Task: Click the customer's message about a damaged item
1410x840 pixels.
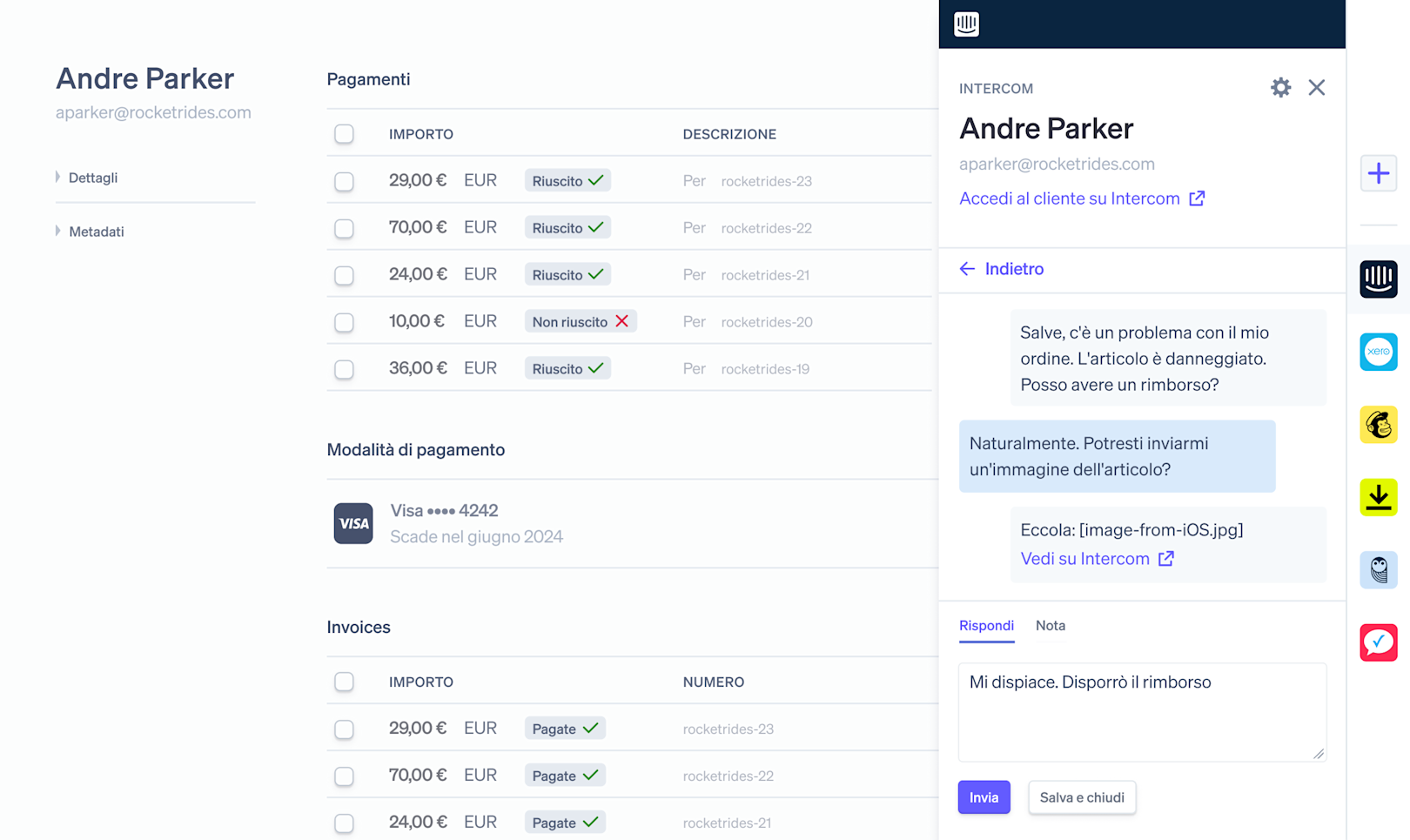Action: pyautogui.click(x=1168, y=358)
